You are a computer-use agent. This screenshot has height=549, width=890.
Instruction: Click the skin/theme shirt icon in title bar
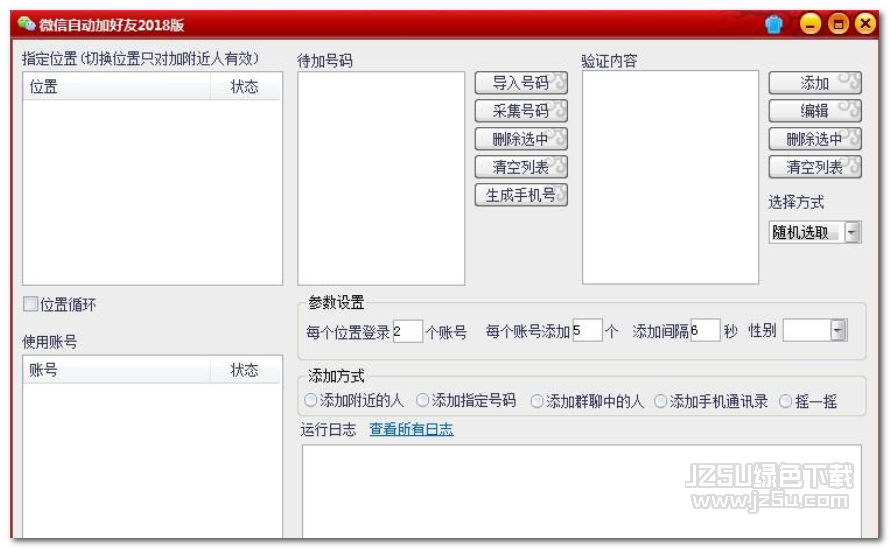pyautogui.click(x=773, y=25)
